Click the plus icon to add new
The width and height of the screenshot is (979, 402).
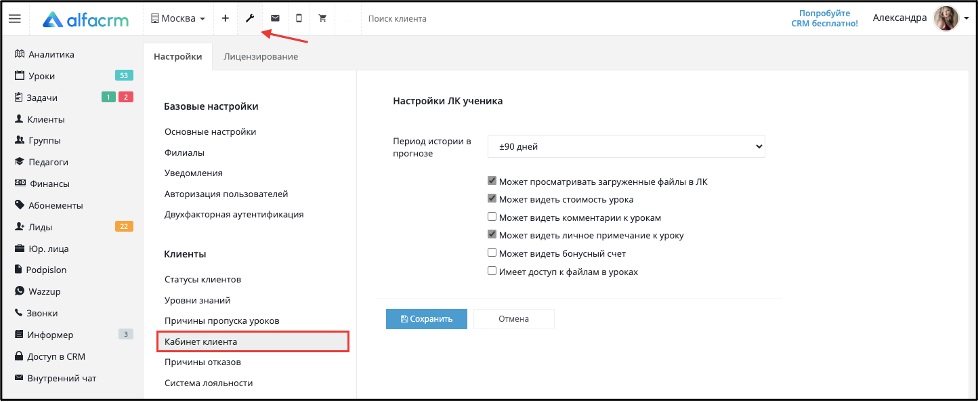point(225,18)
